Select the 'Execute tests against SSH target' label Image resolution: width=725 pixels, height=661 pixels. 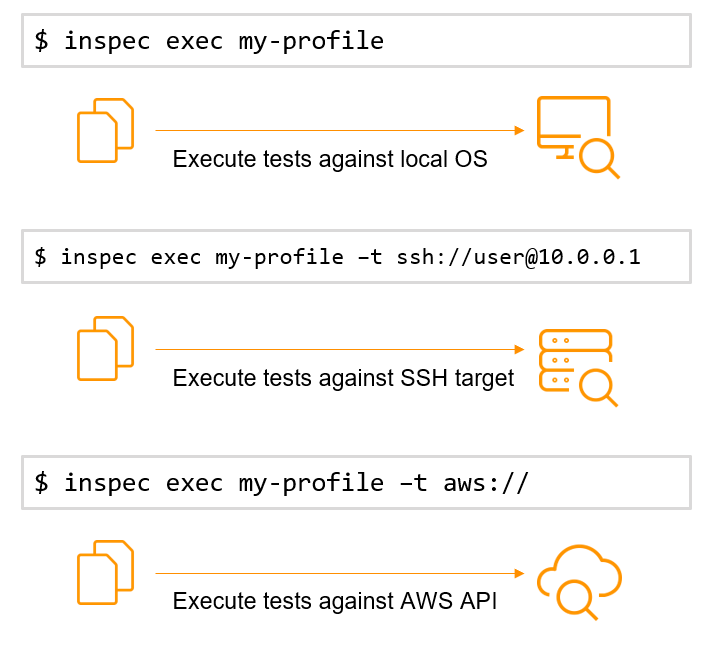(343, 378)
